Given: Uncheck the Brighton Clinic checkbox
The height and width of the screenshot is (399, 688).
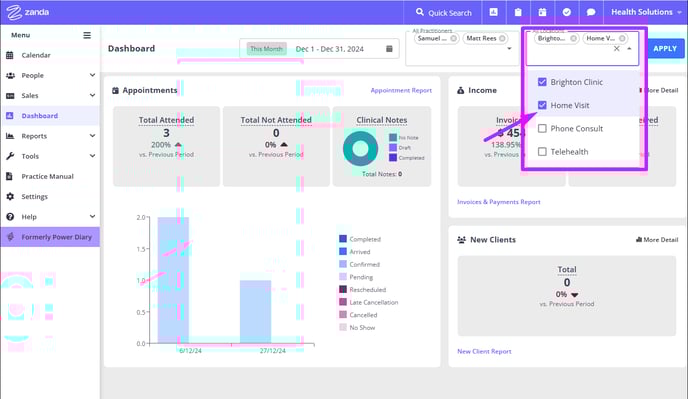Looking at the screenshot, I should (x=542, y=82).
